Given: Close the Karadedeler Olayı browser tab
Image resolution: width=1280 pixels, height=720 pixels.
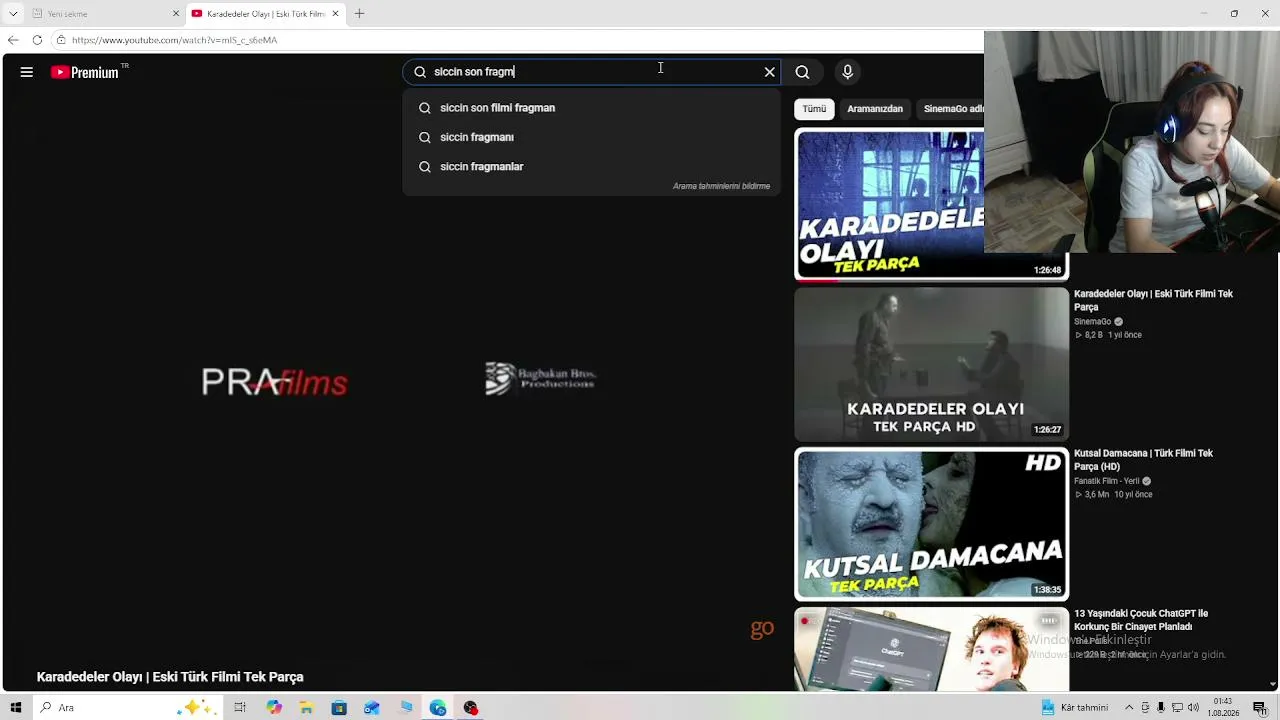Looking at the screenshot, I should pyautogui.click(x=336, y=14).
